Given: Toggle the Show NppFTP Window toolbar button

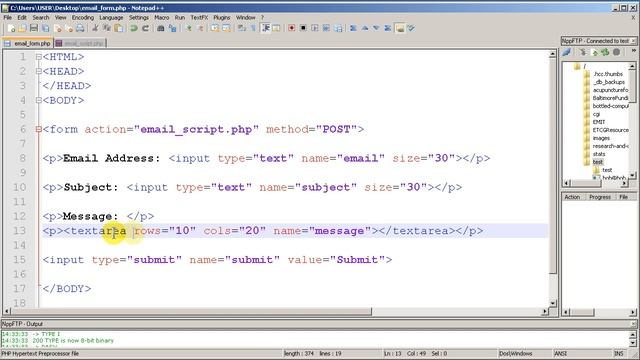Looking at the screenshot, I should click(x=400, y=28).
